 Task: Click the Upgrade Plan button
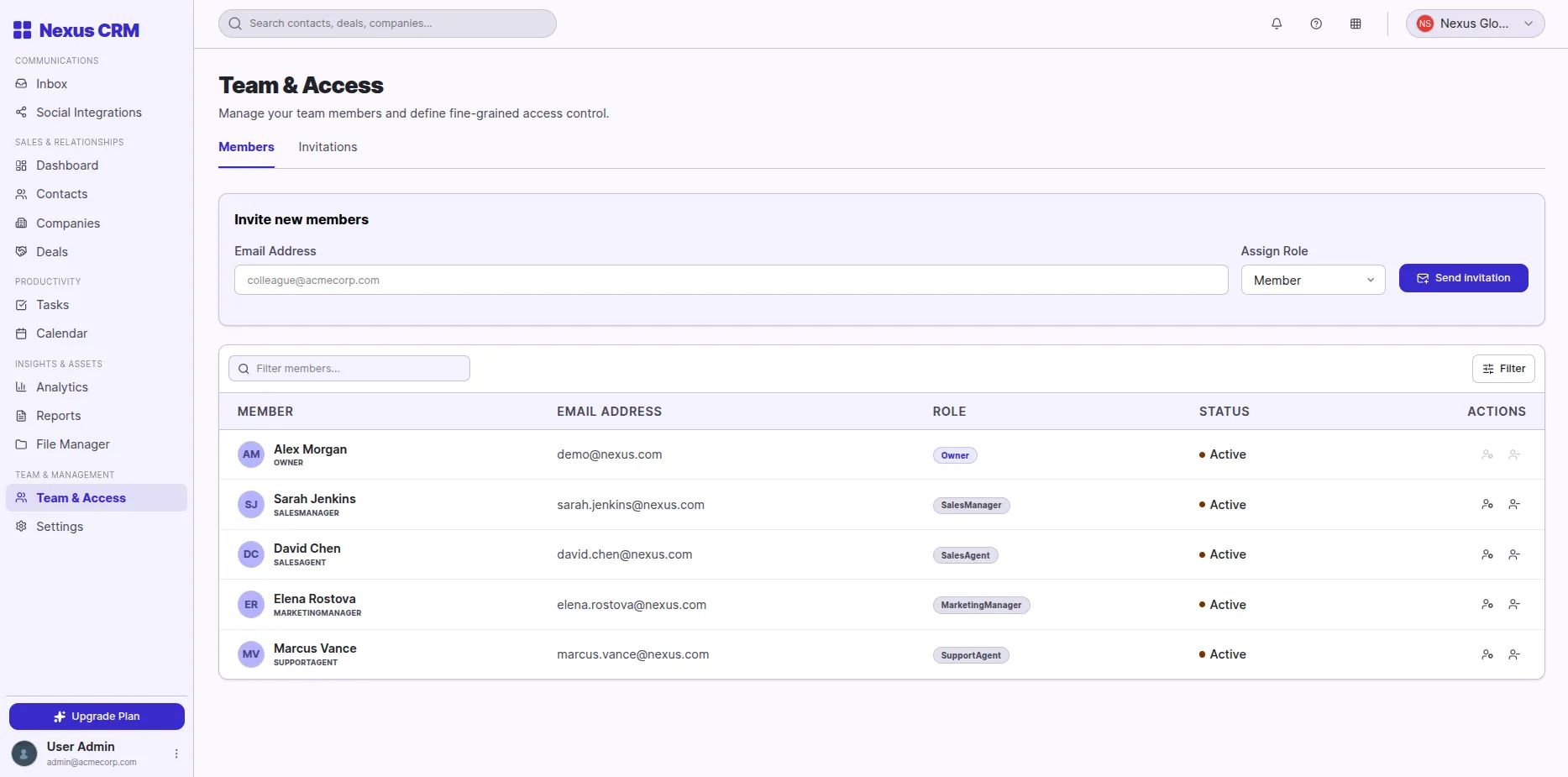97,717
